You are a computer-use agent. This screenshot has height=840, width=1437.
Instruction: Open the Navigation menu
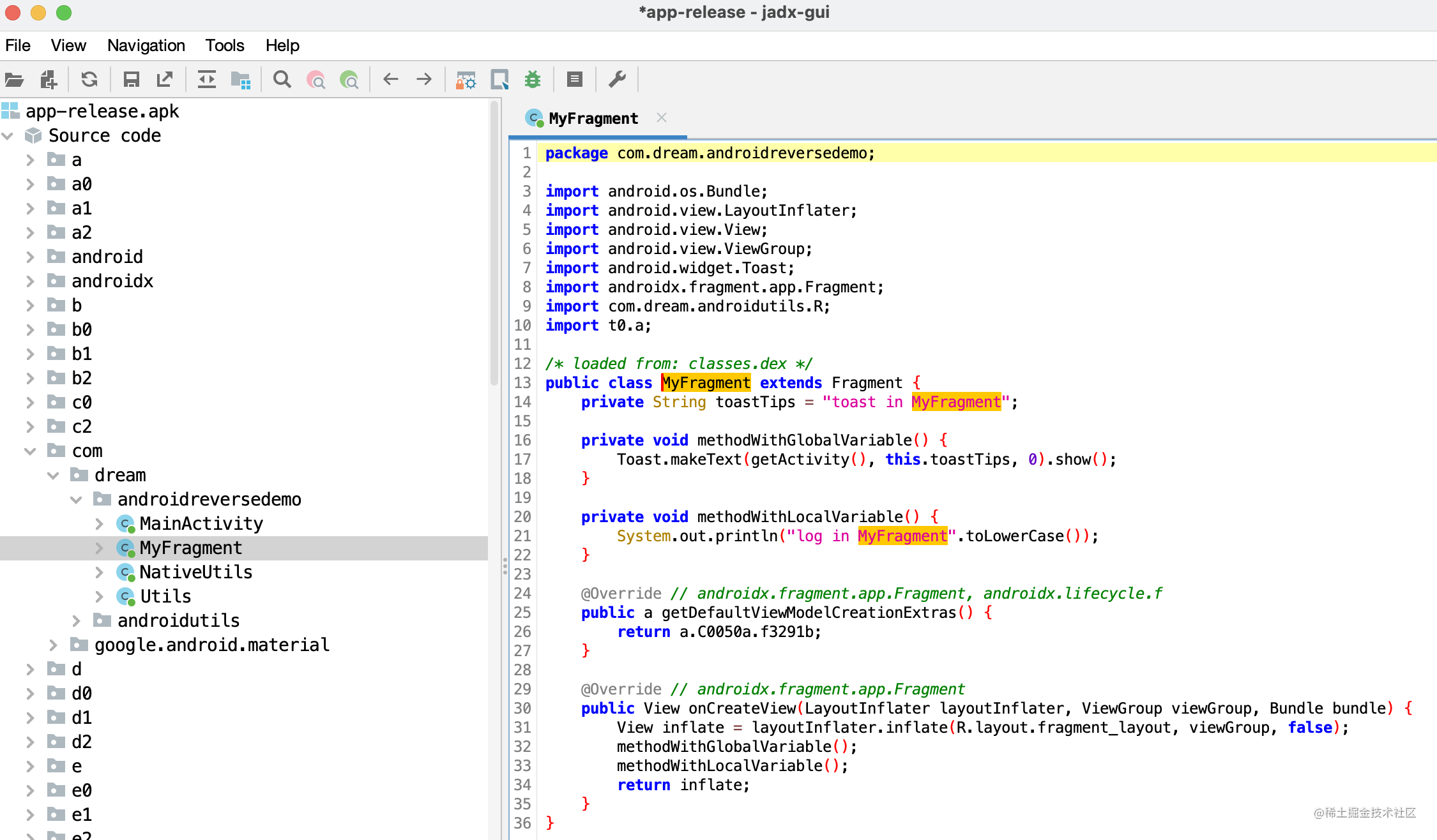tap(146, 46)
